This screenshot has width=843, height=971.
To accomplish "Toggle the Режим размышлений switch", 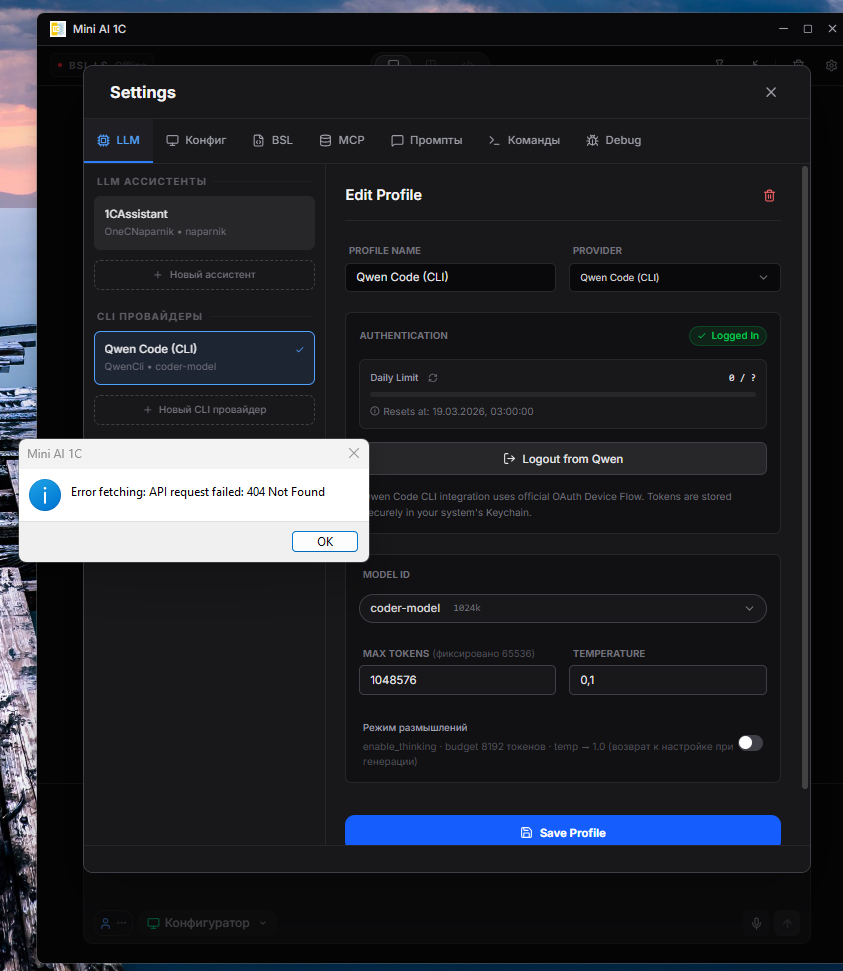I will (750, 743).
